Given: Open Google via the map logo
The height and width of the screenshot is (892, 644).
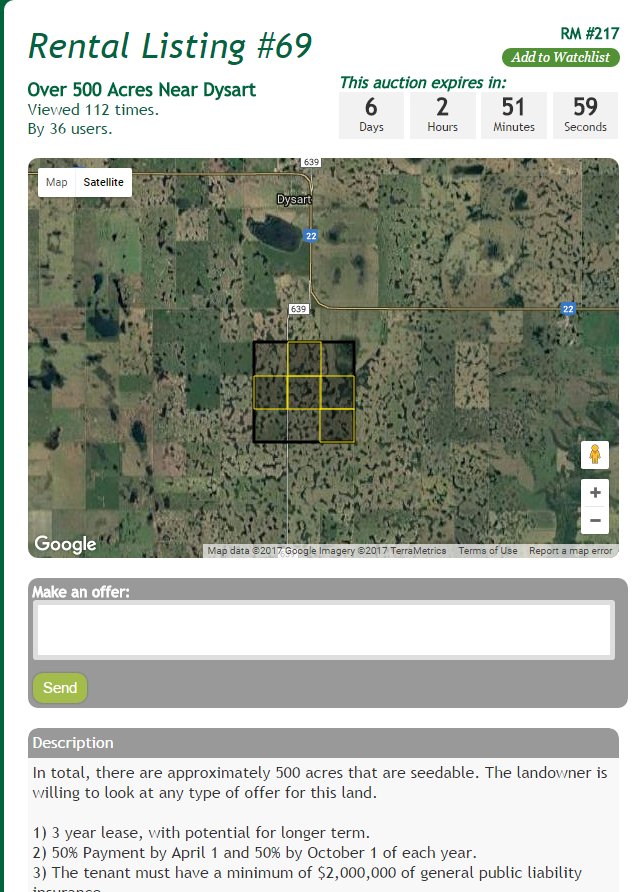Looking at the screenshot, I should [65, 544].
